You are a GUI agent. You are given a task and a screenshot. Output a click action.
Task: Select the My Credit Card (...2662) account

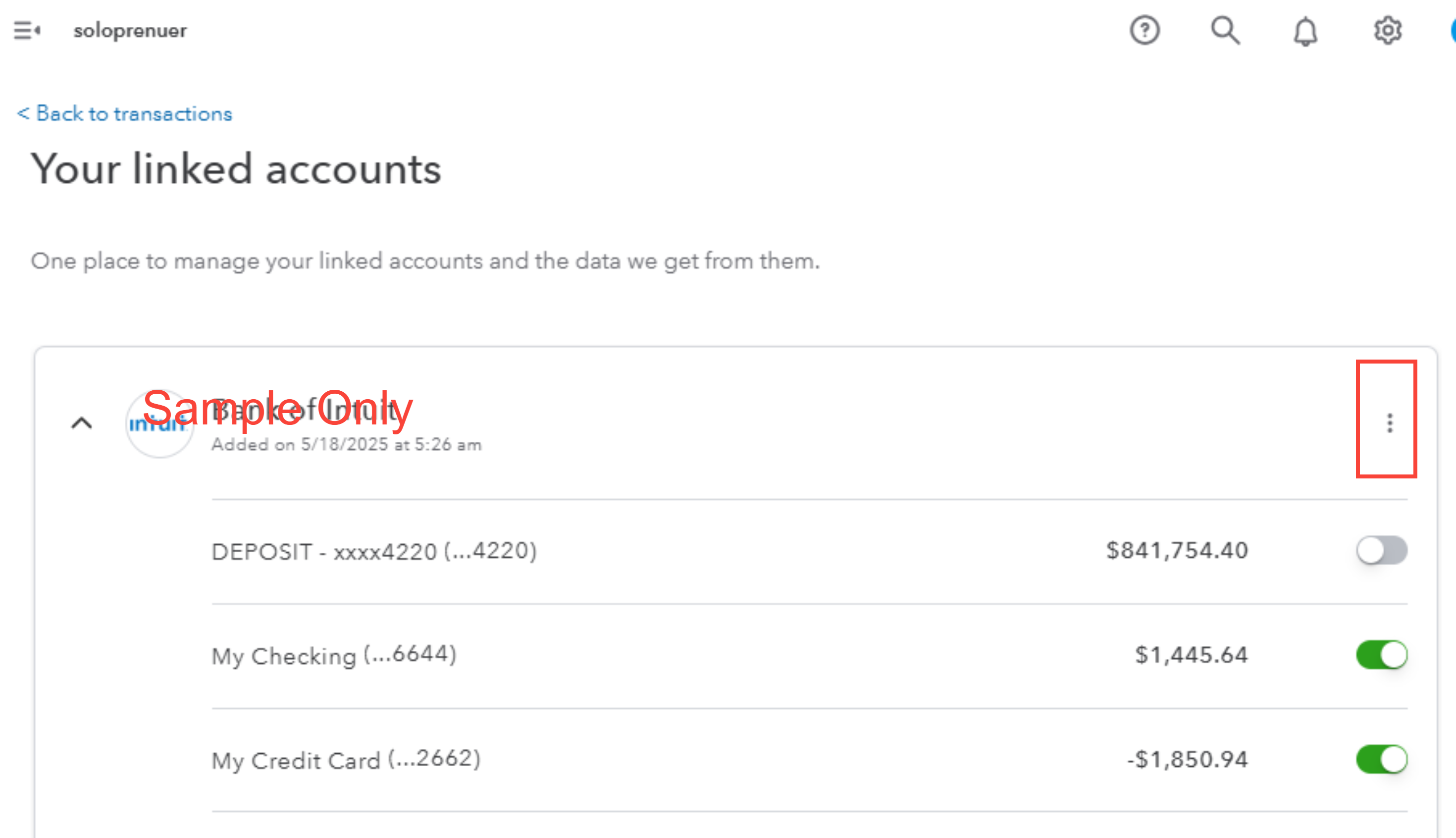coord(346,760)
